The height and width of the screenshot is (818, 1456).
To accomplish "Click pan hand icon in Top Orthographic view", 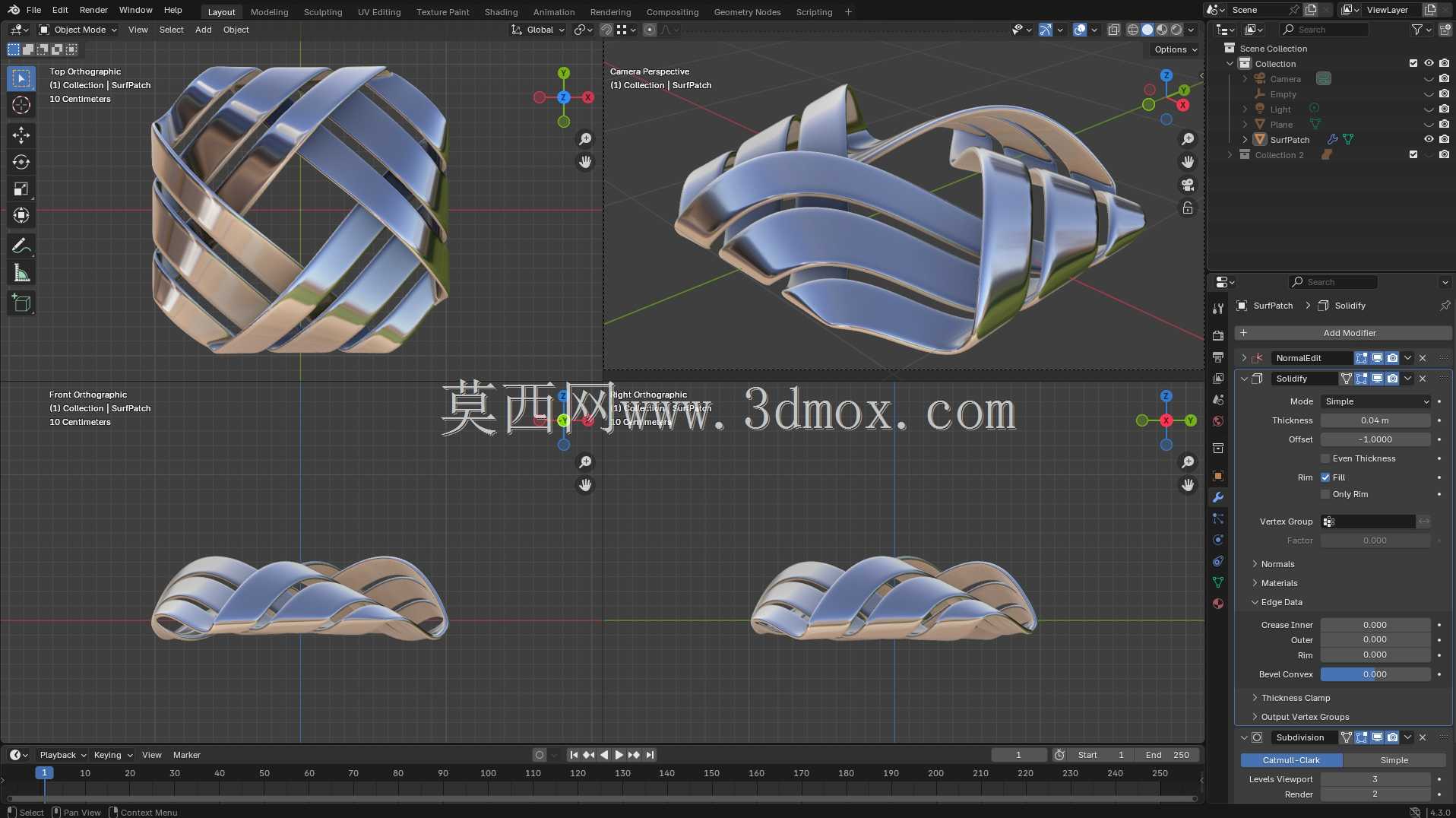I will coord(585,162).
